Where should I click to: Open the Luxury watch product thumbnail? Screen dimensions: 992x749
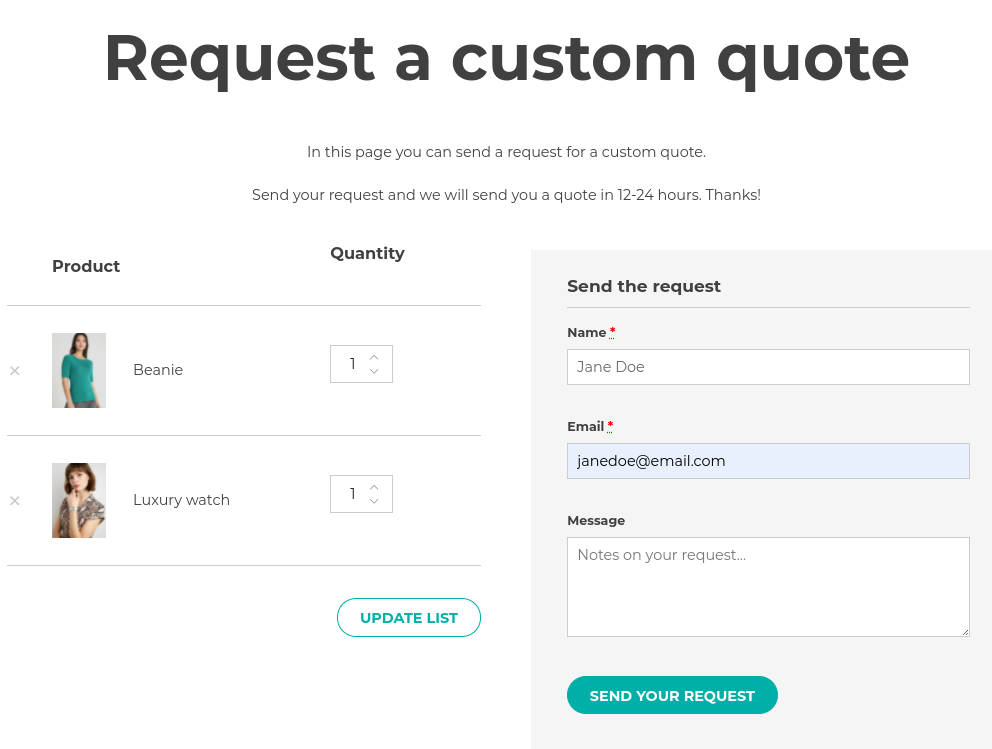pyautogui.click(x=79, y=500)
